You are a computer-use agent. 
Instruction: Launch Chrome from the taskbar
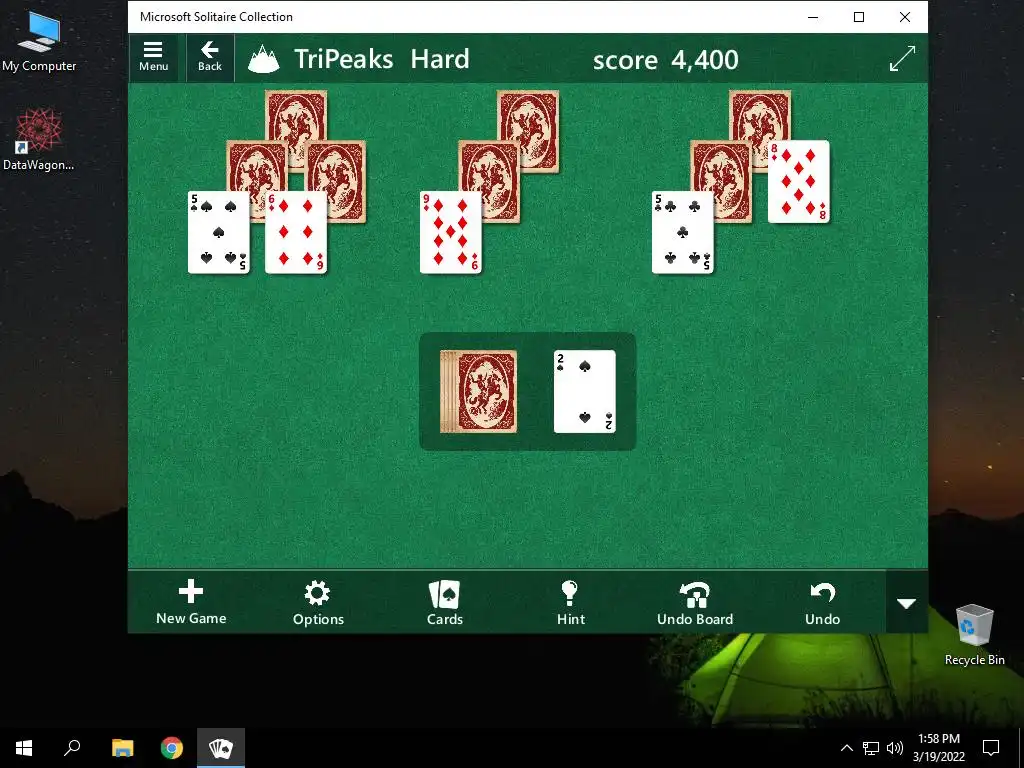pyautogui.click(x=172, y=748)
